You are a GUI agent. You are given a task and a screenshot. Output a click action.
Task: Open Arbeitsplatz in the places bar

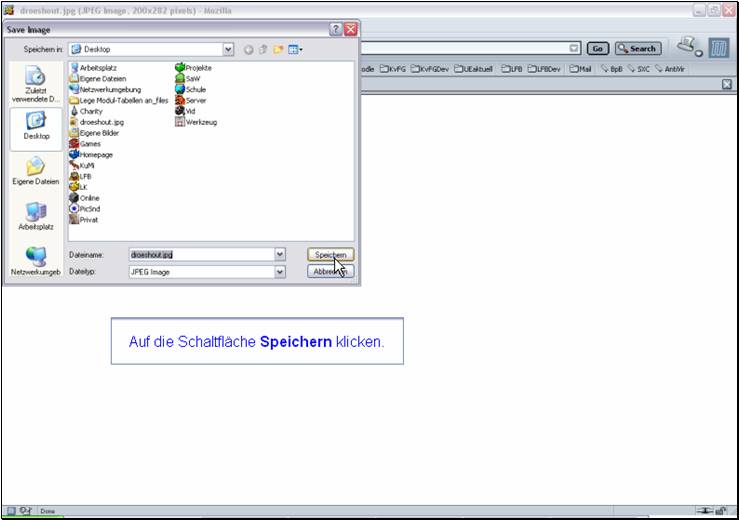pyautogui.click(x=35, y=217)
